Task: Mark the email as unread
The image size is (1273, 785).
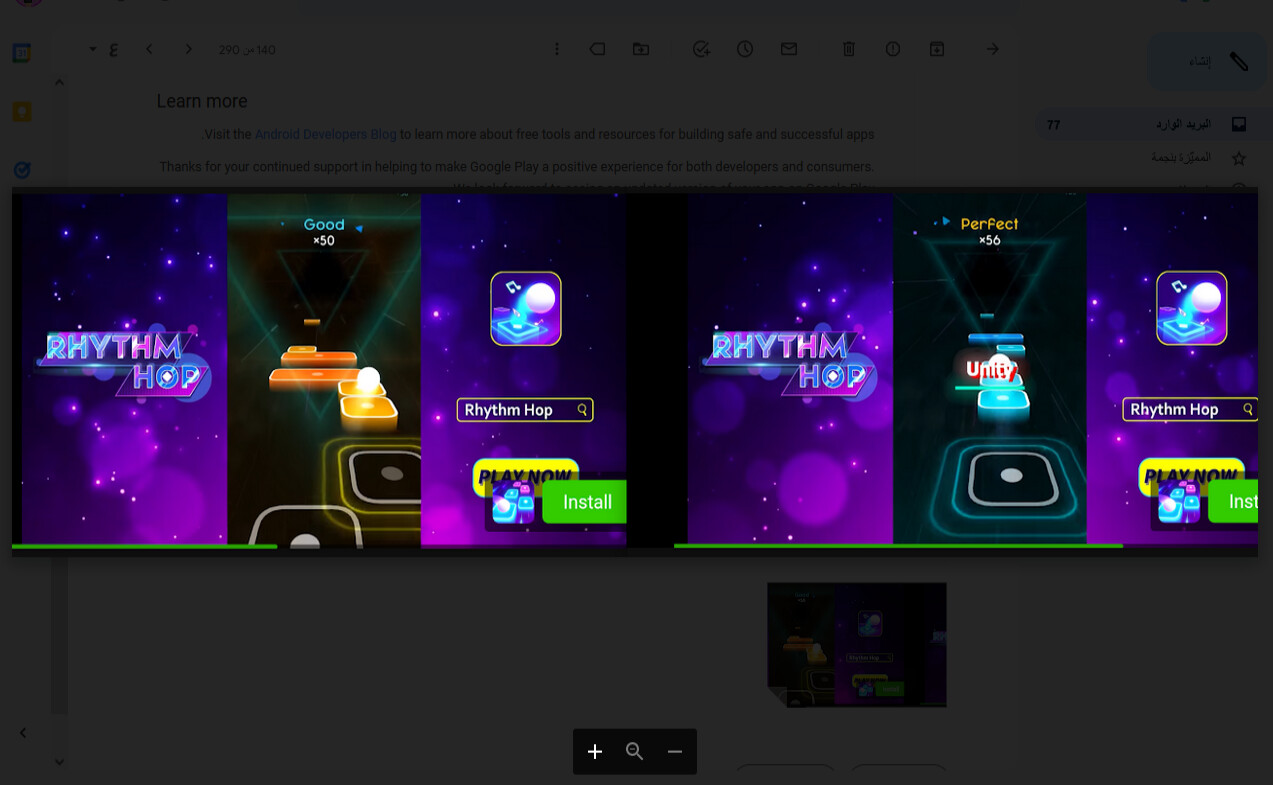Action: (789, 49)
